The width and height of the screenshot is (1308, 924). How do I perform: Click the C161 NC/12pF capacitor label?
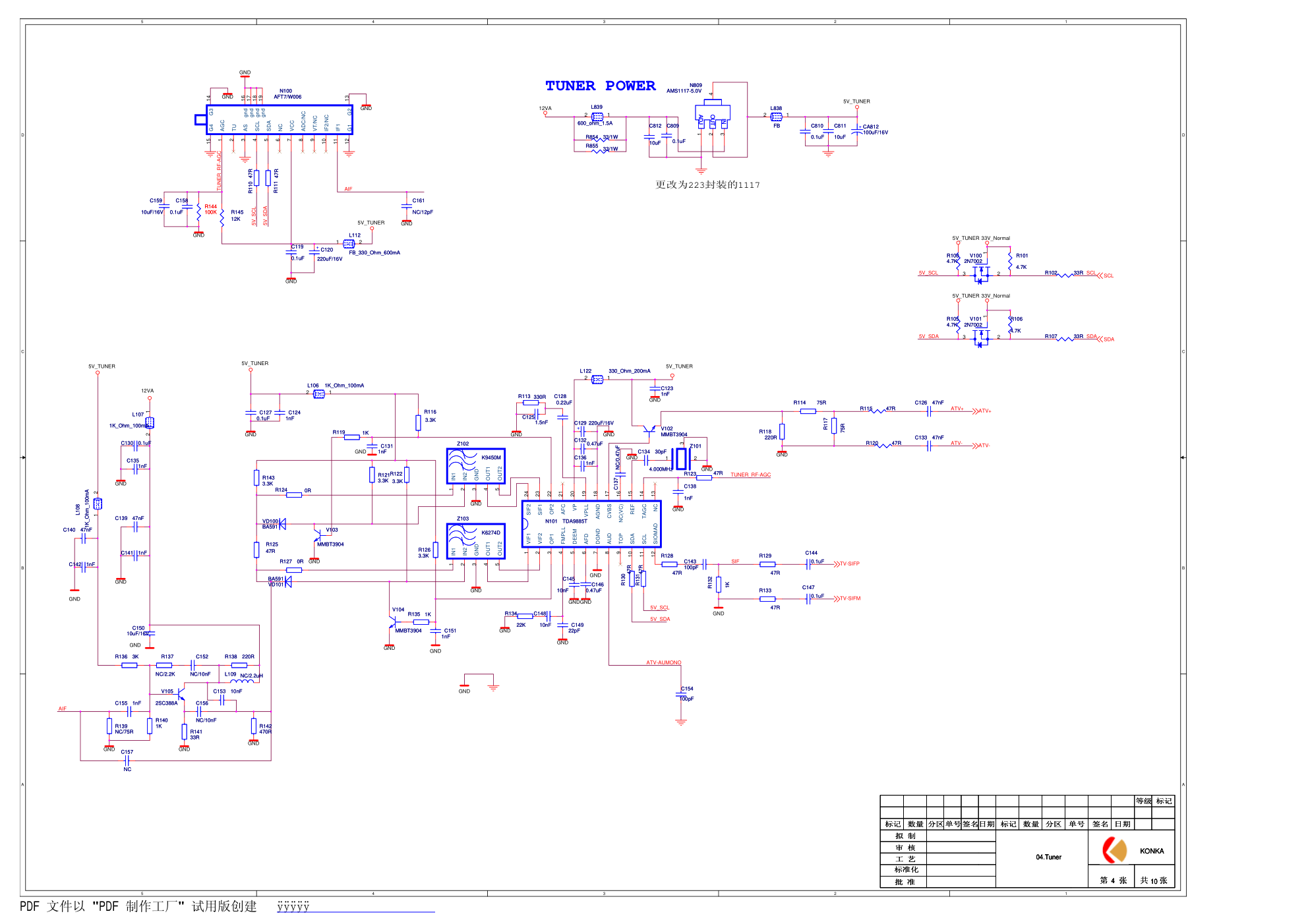422,206
